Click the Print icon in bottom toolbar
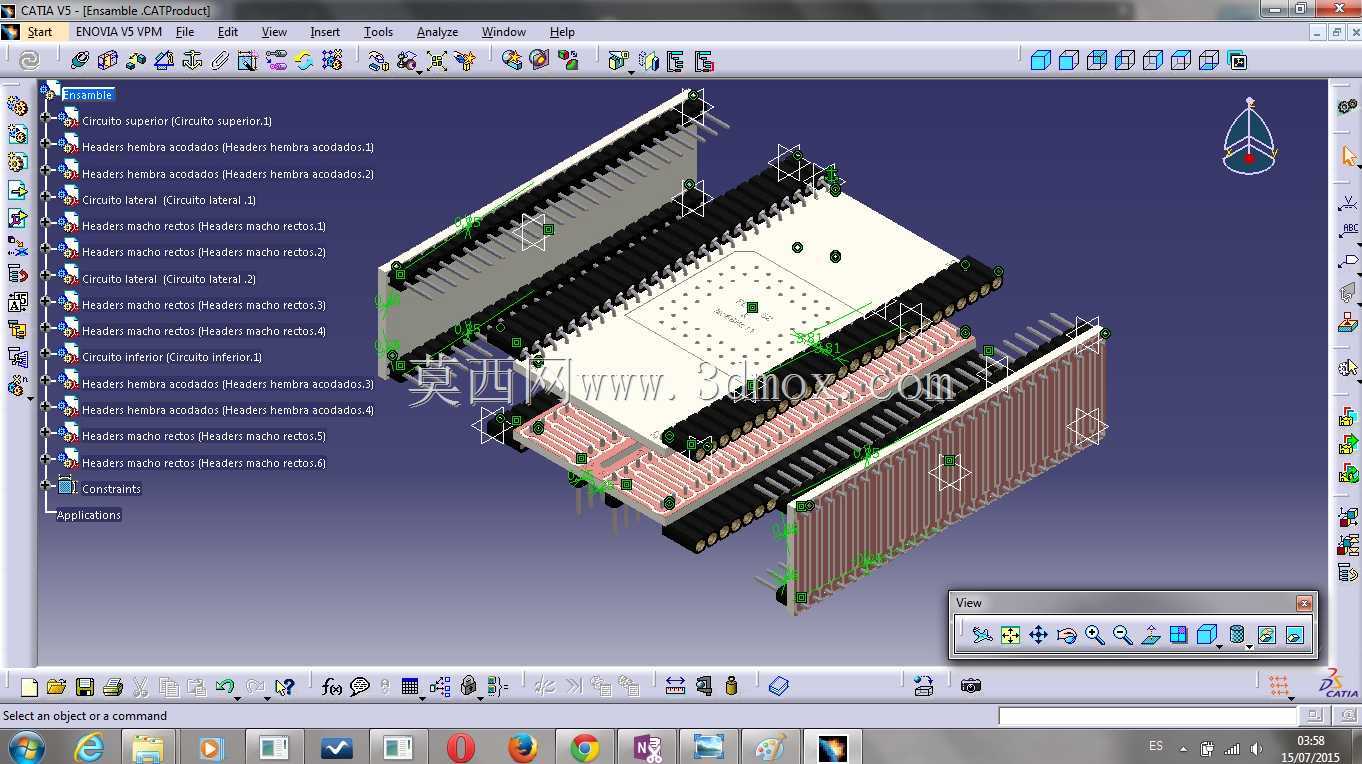This screenshot has height=764, width=1362. point(112,686)
